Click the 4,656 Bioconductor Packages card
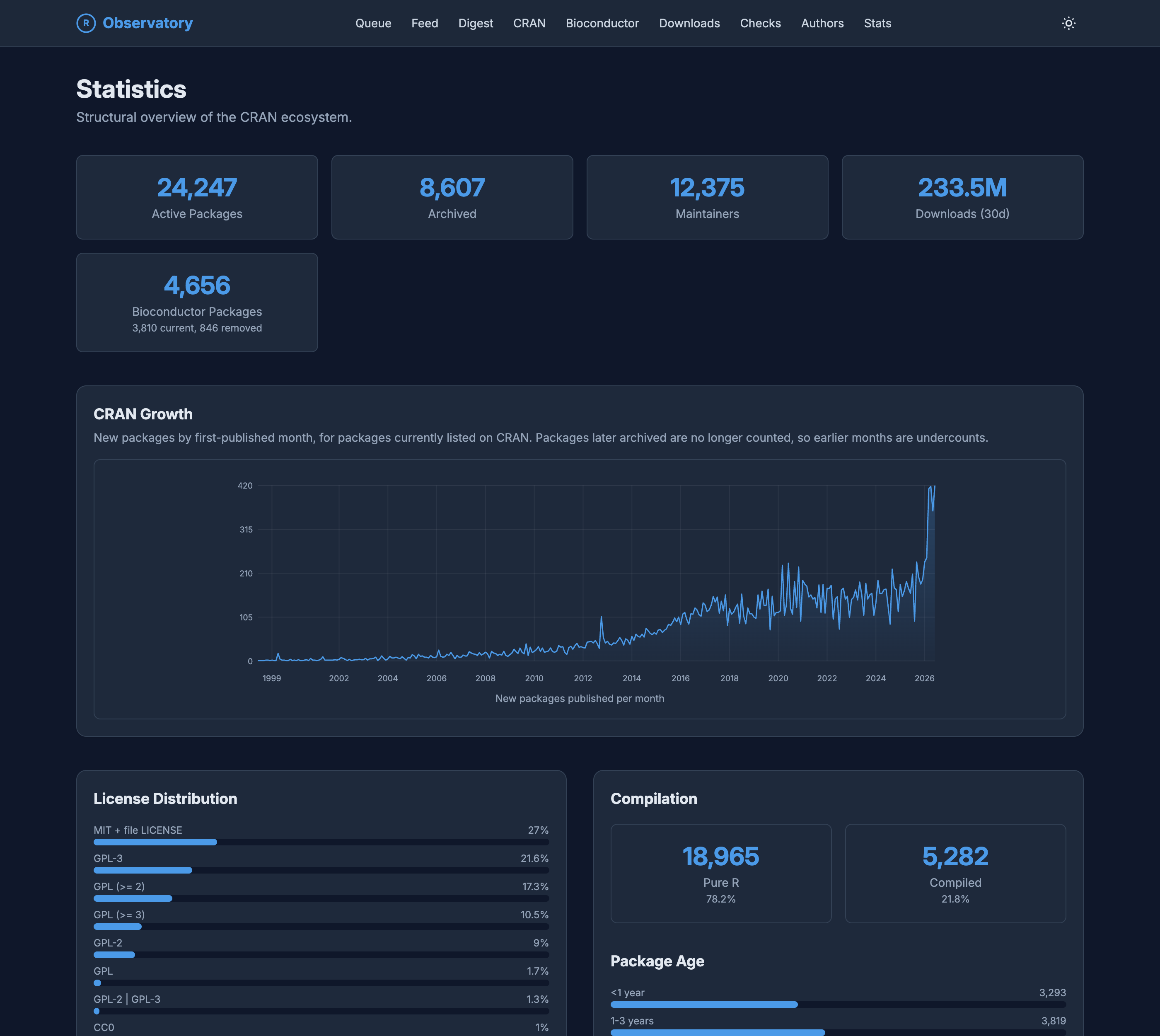 197,302
